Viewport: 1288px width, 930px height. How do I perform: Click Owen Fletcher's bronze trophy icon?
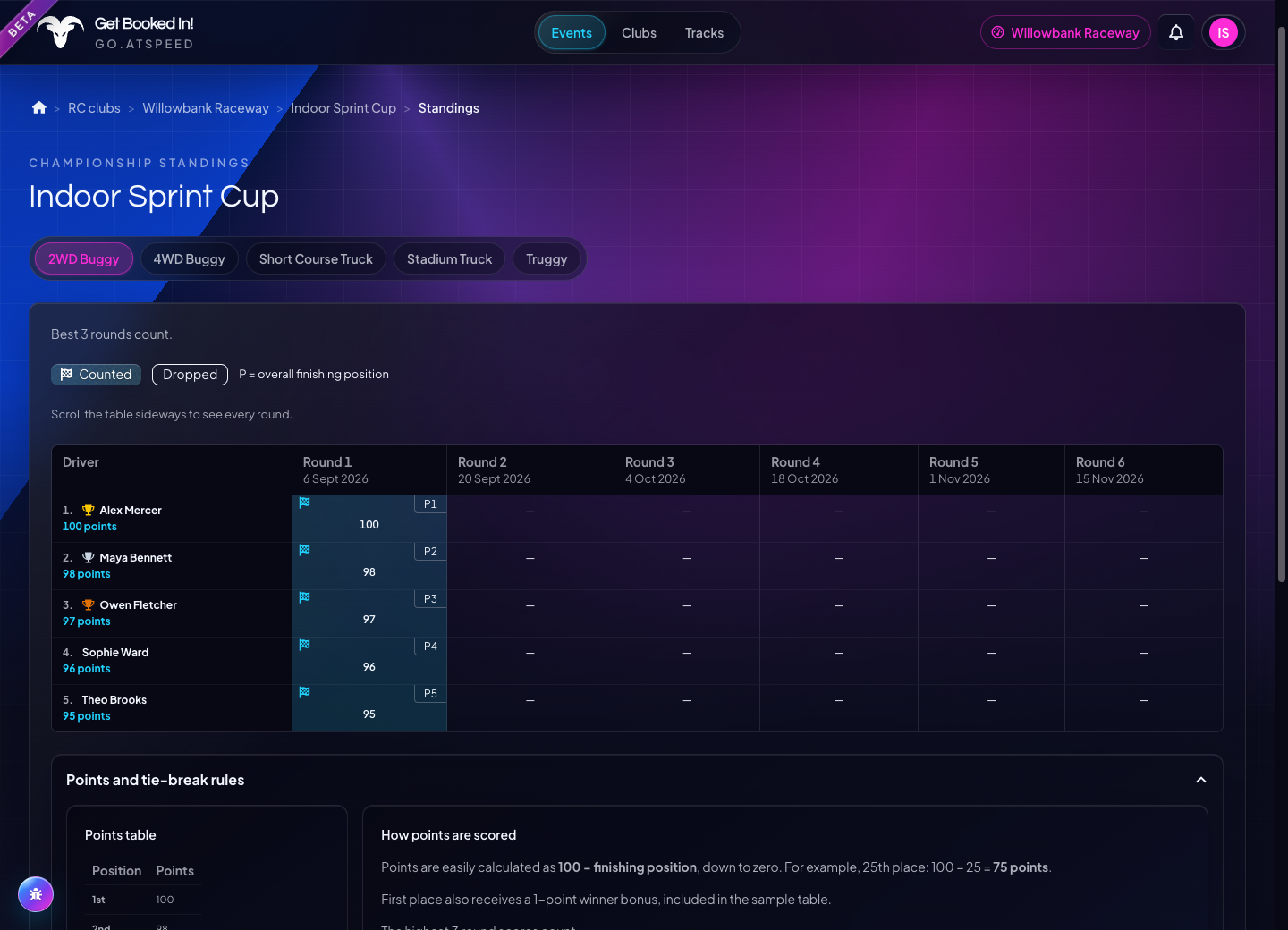(x=89, y=605)
